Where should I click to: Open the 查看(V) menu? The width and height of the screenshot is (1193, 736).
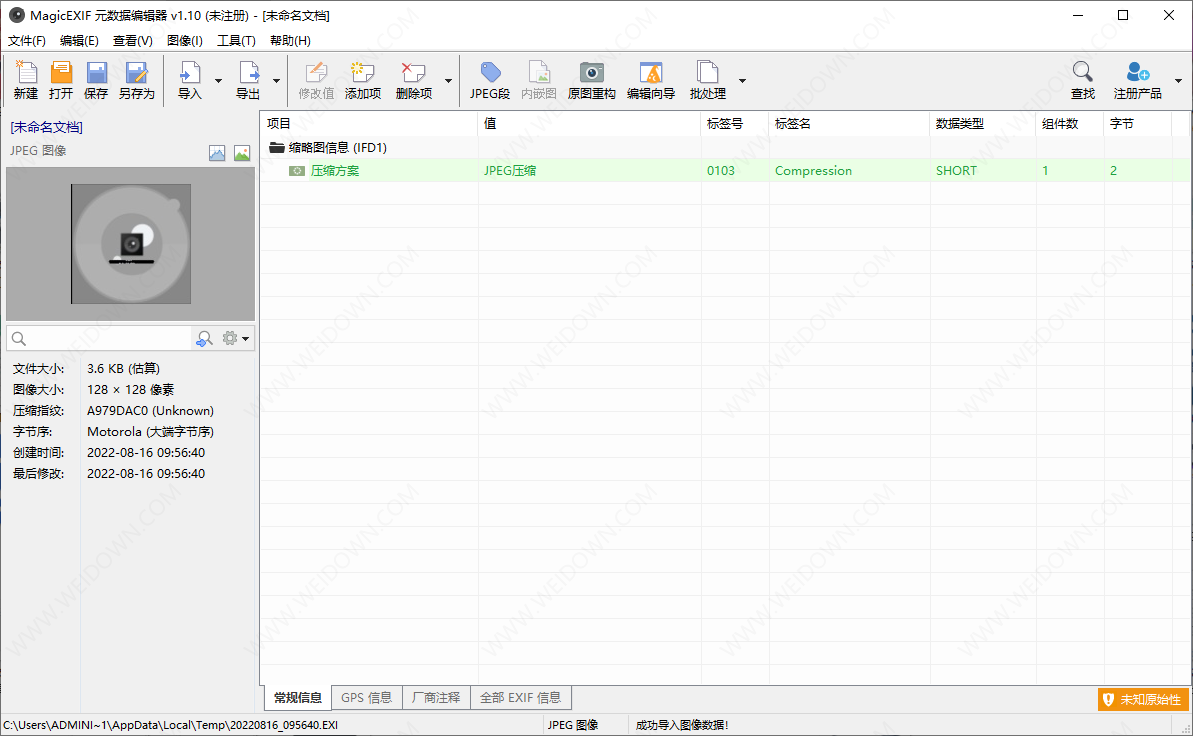[x=132, y=40]
